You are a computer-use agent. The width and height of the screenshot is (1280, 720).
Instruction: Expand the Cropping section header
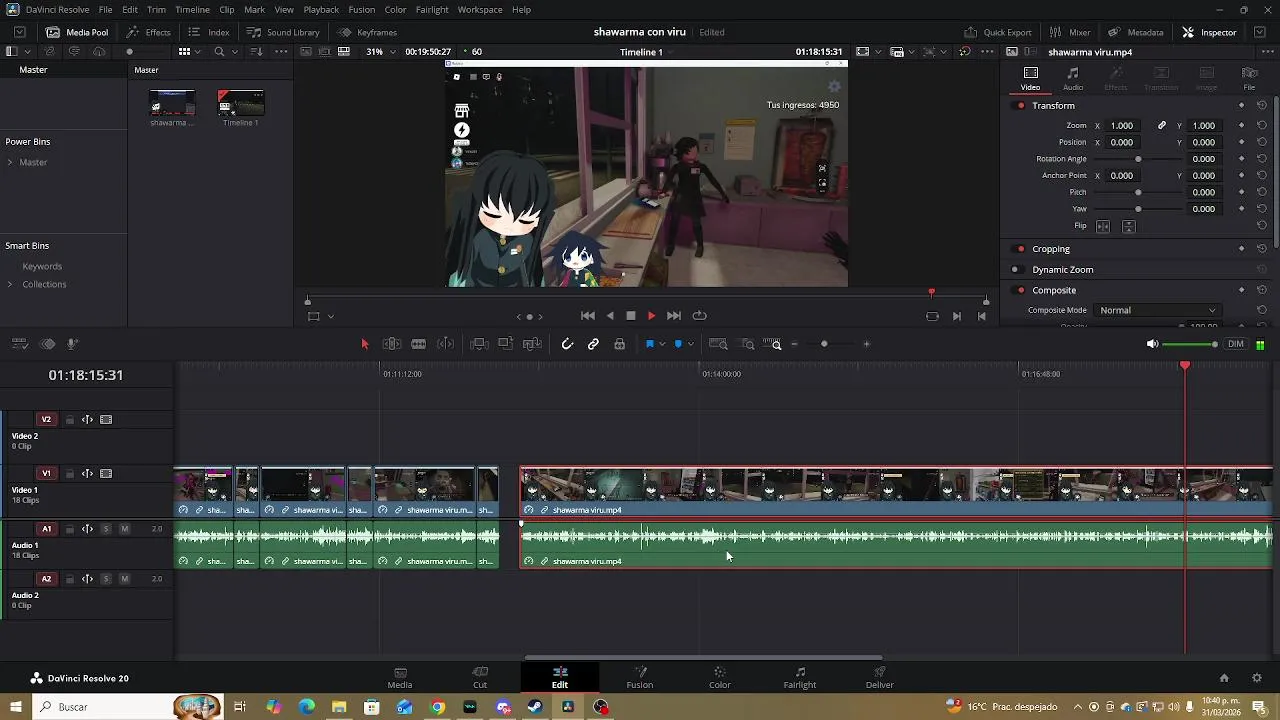pos(1051,249)
